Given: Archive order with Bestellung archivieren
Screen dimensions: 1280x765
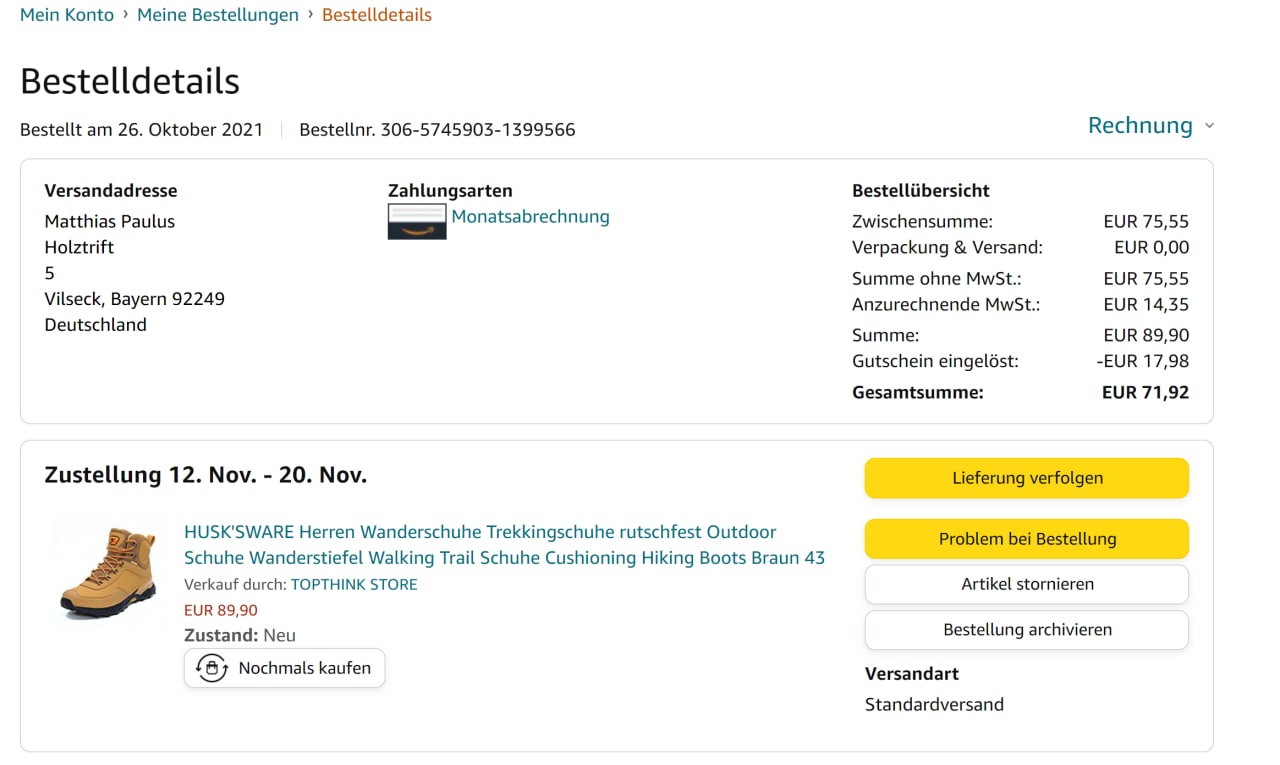Looking at the screenshot, I should (x=1027, y=630).
